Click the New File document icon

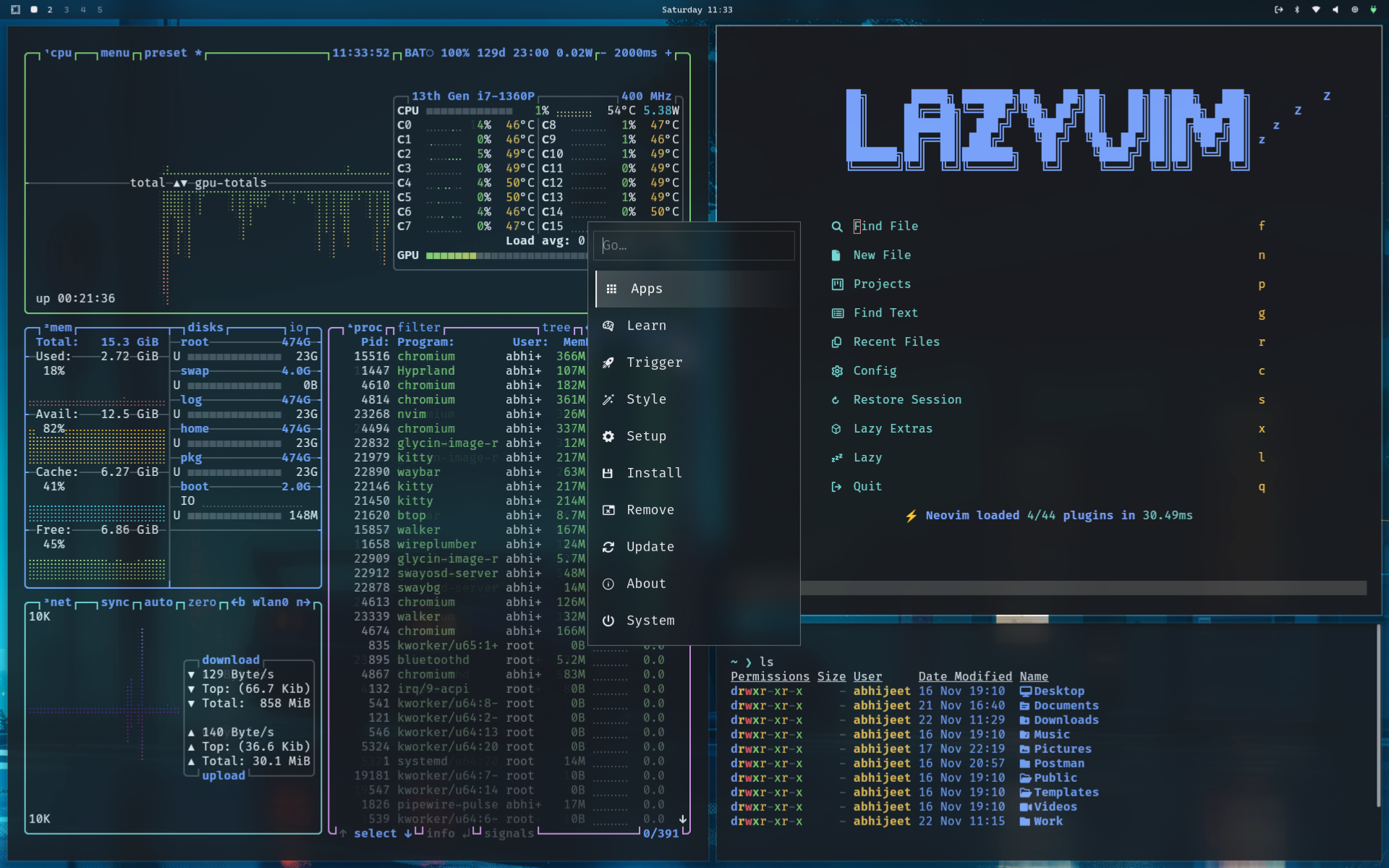(836, 255)
